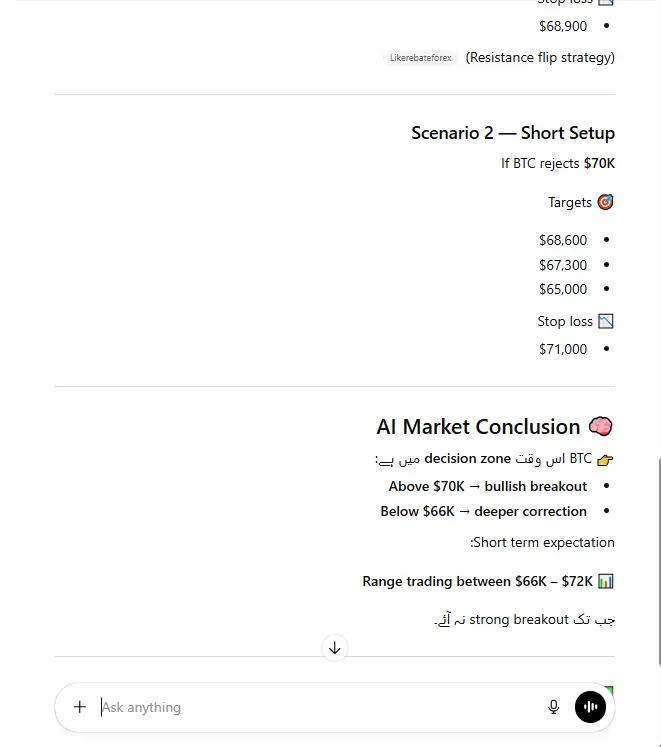Click the brain emoji beside AI Market Conclusion
661x747 pixels.
click(601, 427)
